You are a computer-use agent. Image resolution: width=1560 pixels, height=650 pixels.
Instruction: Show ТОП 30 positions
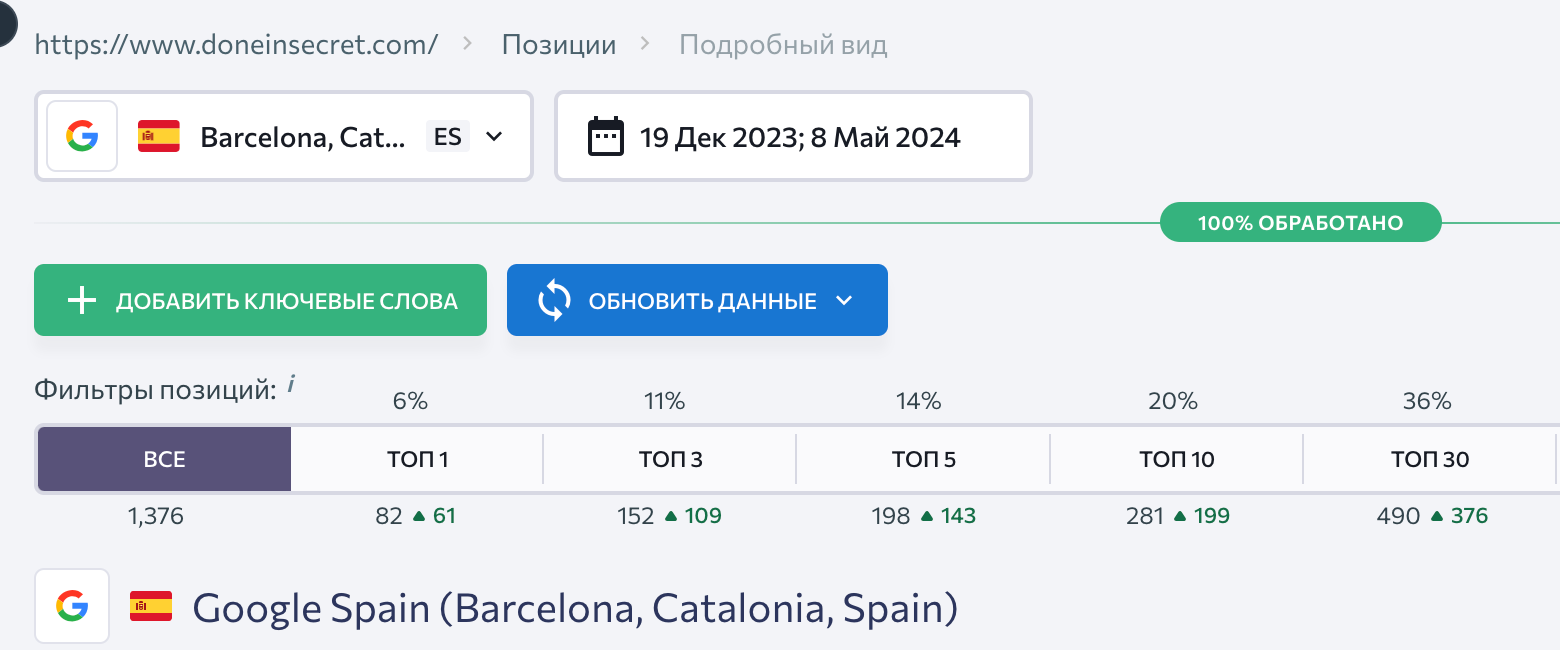pyautogui.click(x=1430, y=459)
